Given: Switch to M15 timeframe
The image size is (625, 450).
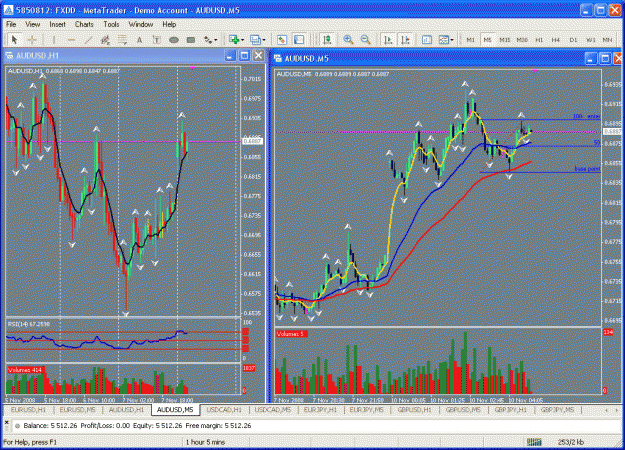Looking at the screenshot, I should 505,40.
